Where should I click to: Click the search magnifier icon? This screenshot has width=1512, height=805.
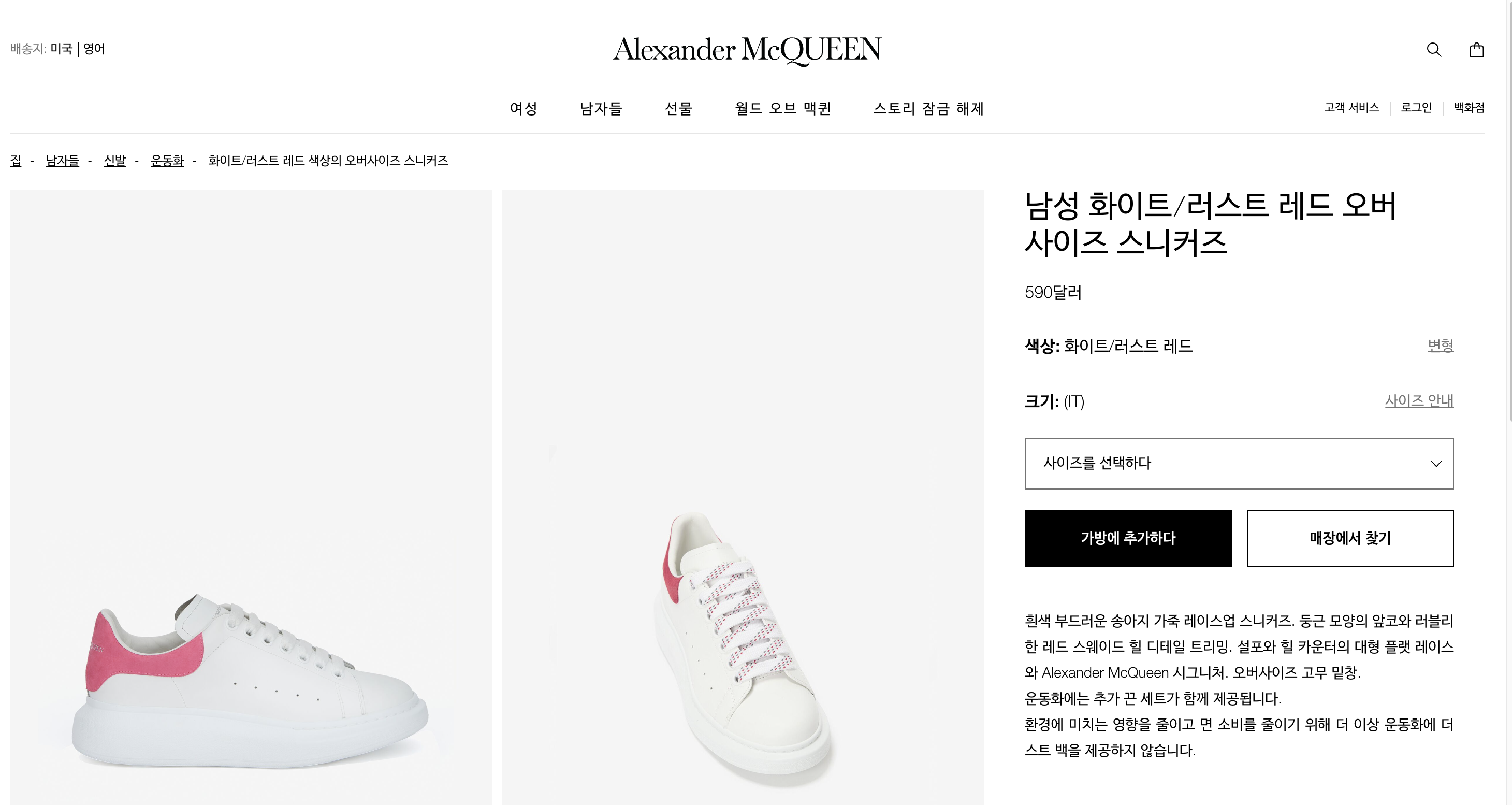coord(1433,49)
